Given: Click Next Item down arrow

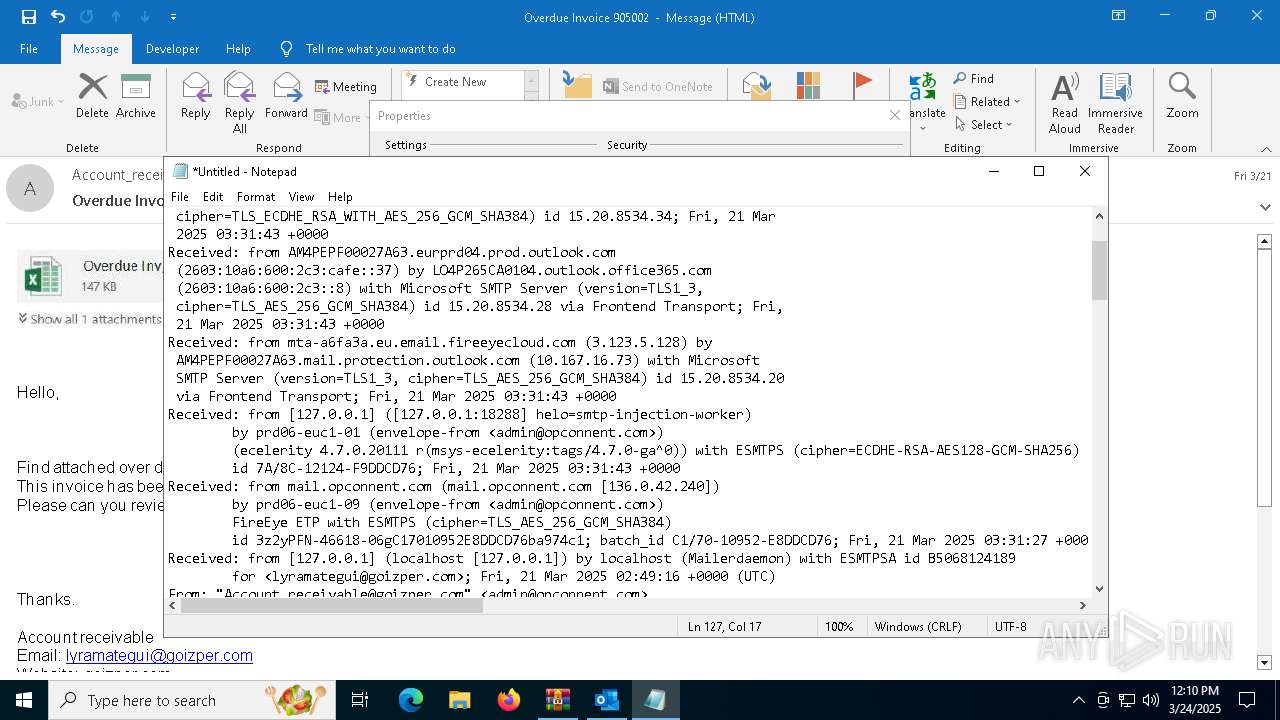Looking at the screenshot, I should pos(145,17).
